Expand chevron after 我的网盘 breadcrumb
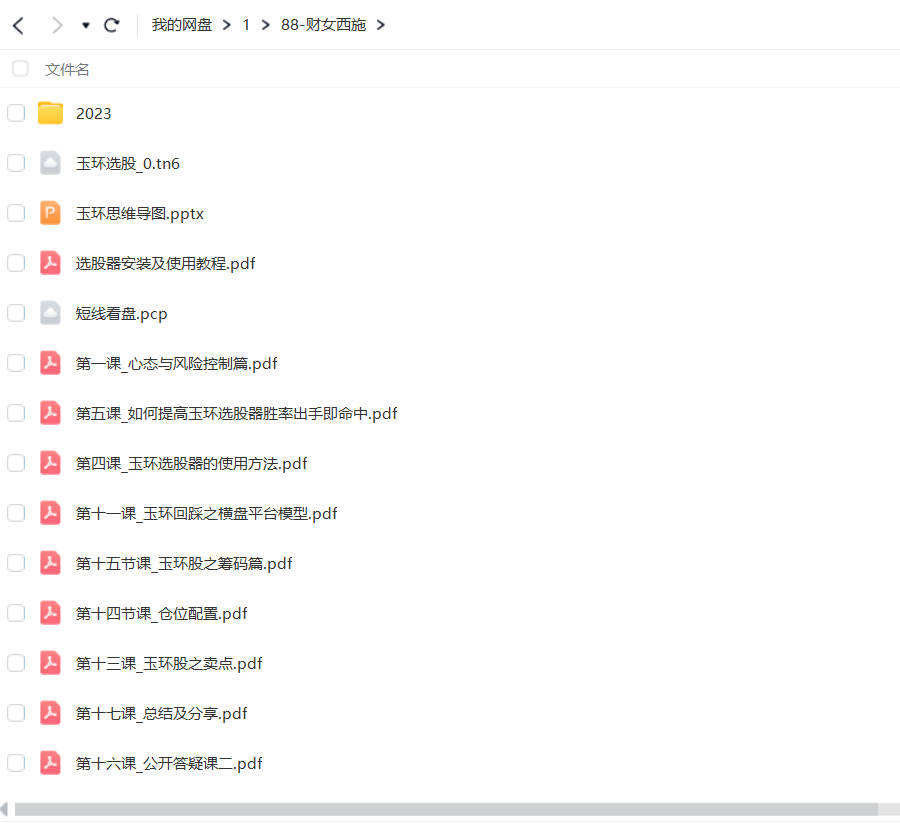This screenshot has width=900, height=834. (227, 25)
